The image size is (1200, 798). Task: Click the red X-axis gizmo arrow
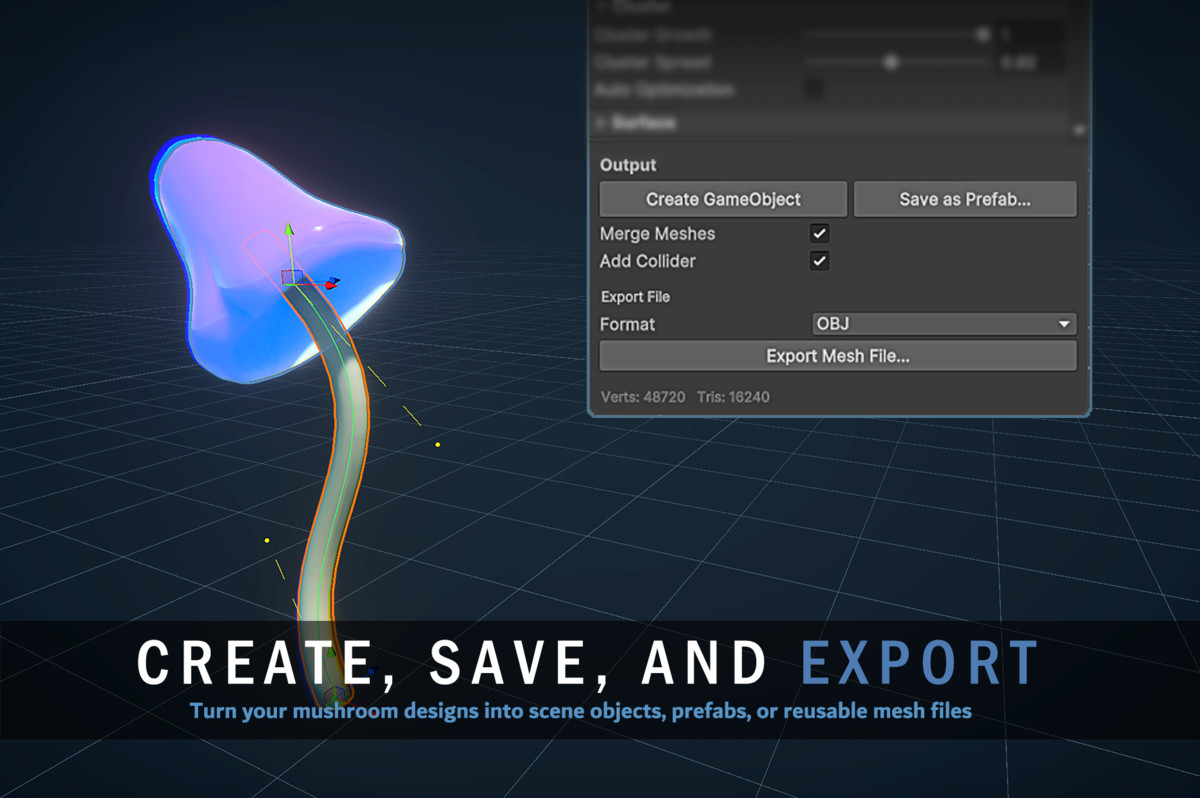[332, 284]
